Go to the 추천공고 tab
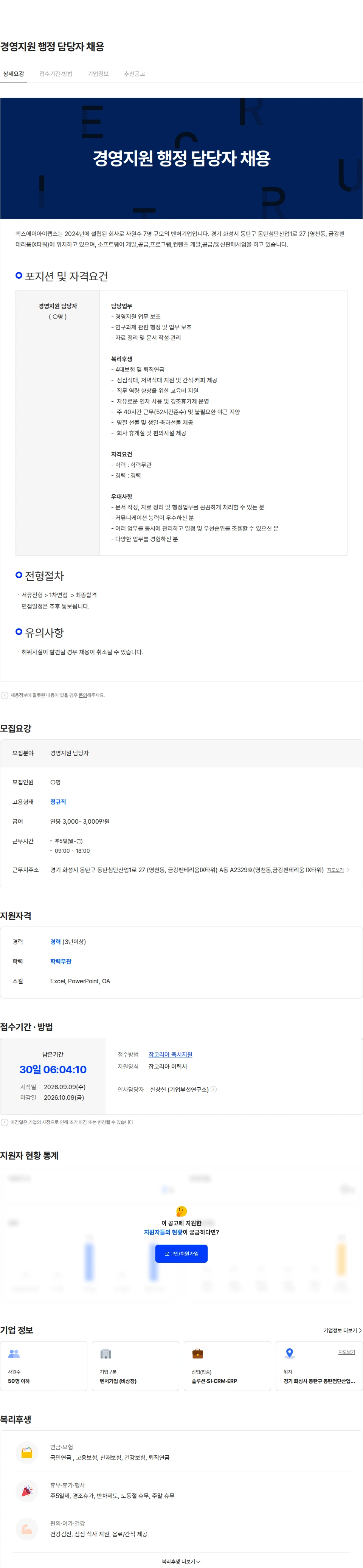 tap(134, 74)
